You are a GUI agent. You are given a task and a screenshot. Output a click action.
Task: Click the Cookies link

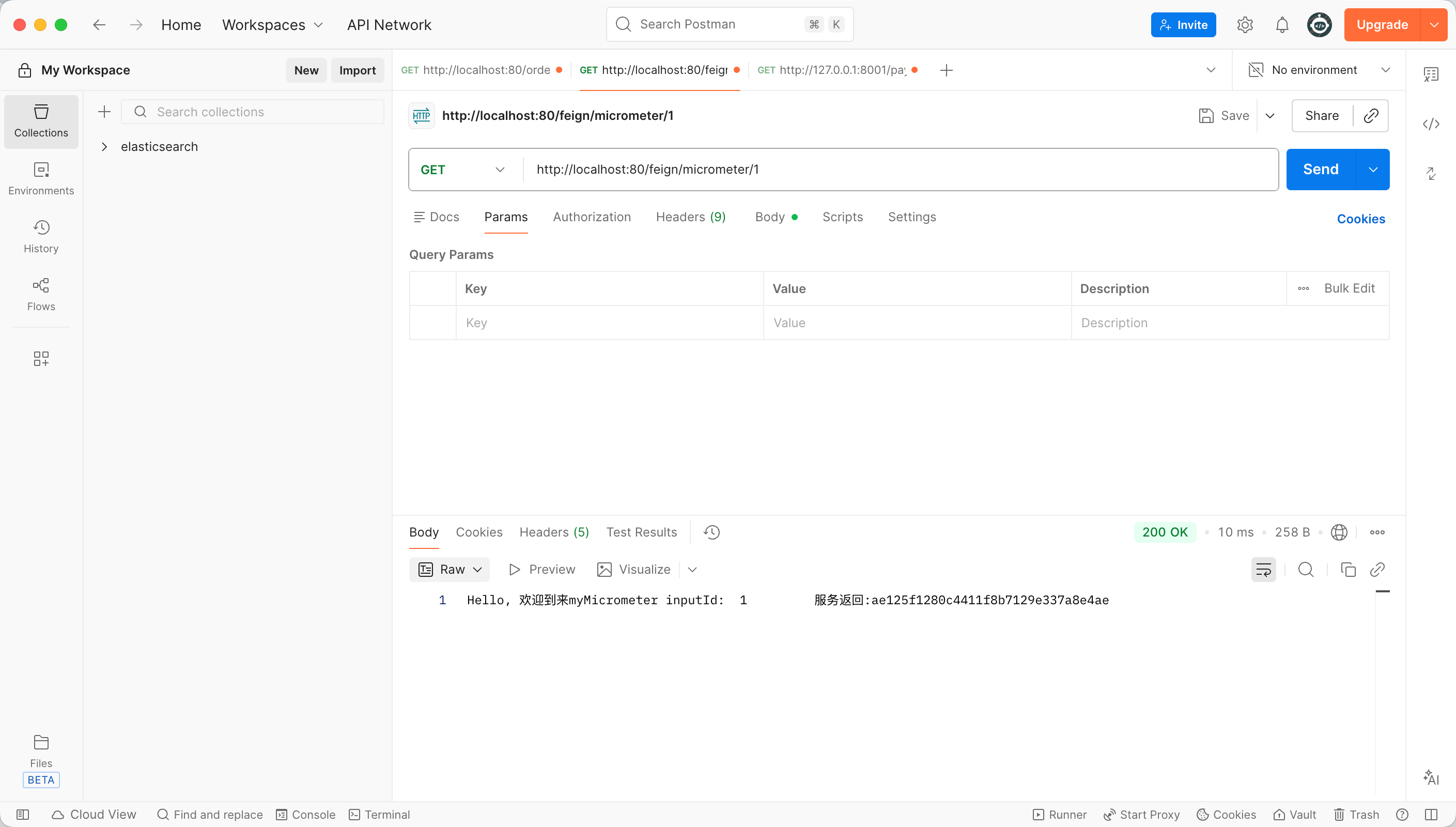point(1360,219)
